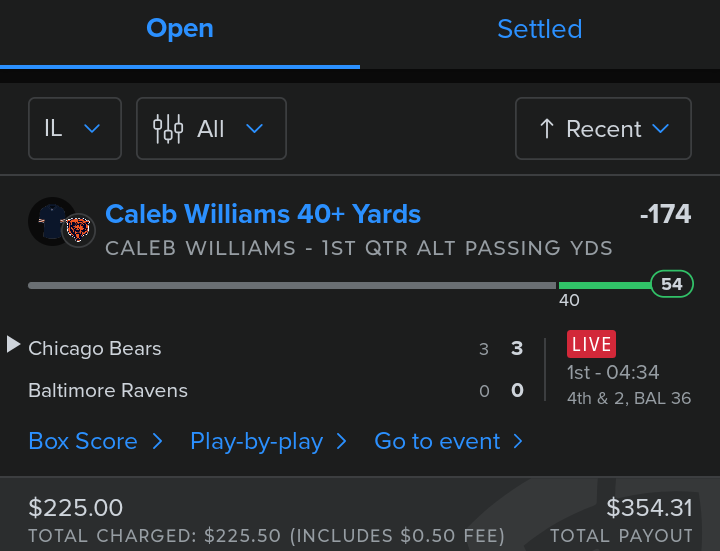The width and height of the screenshot is (720, 551).
Task: Click the Baltimore Ravens team row
Action: [108, 390]
